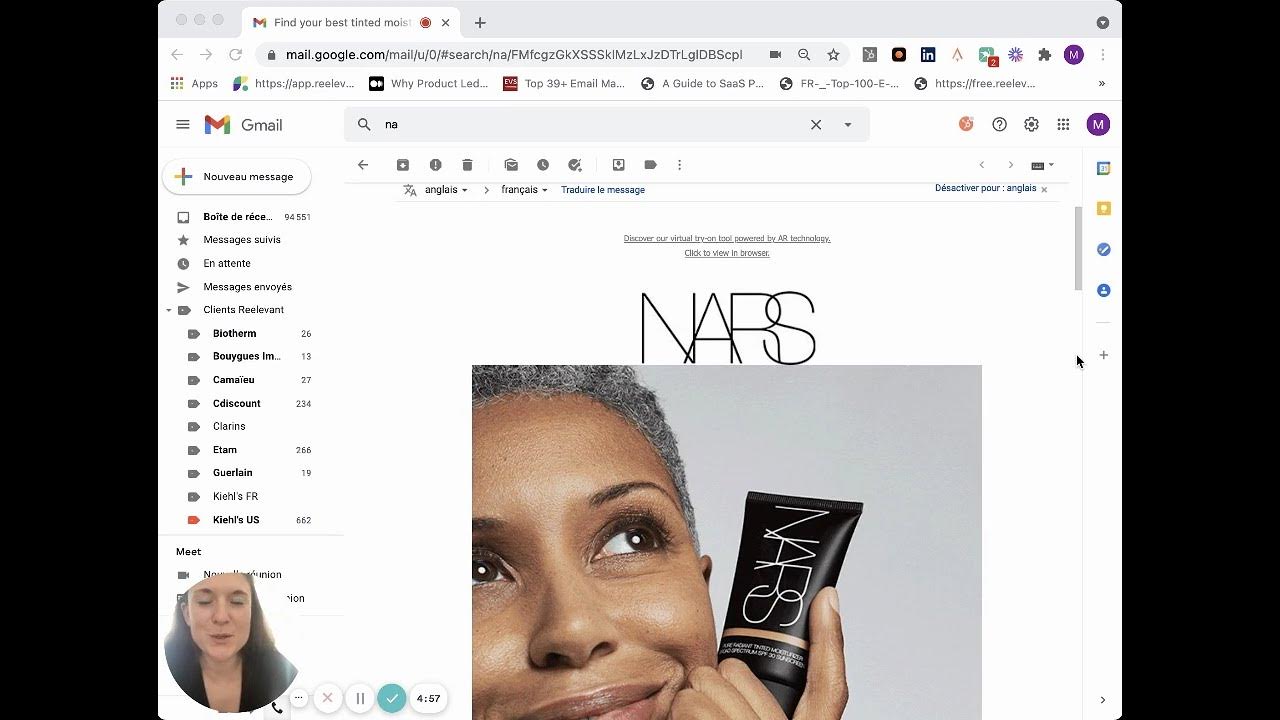Viewport: 1280px width, 720px height.
Task: Add this email to Tasks
Action: (x=575, y=165)
